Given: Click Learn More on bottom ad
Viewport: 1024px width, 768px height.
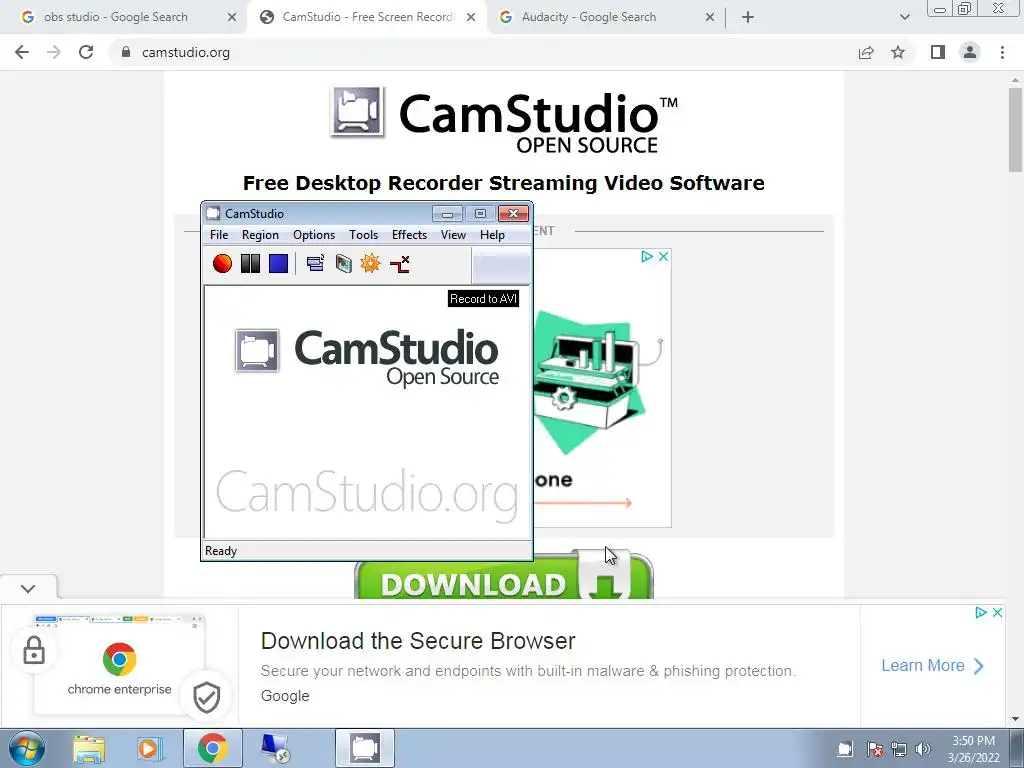Looking at the screenshot, I should [x=932, y=665].
